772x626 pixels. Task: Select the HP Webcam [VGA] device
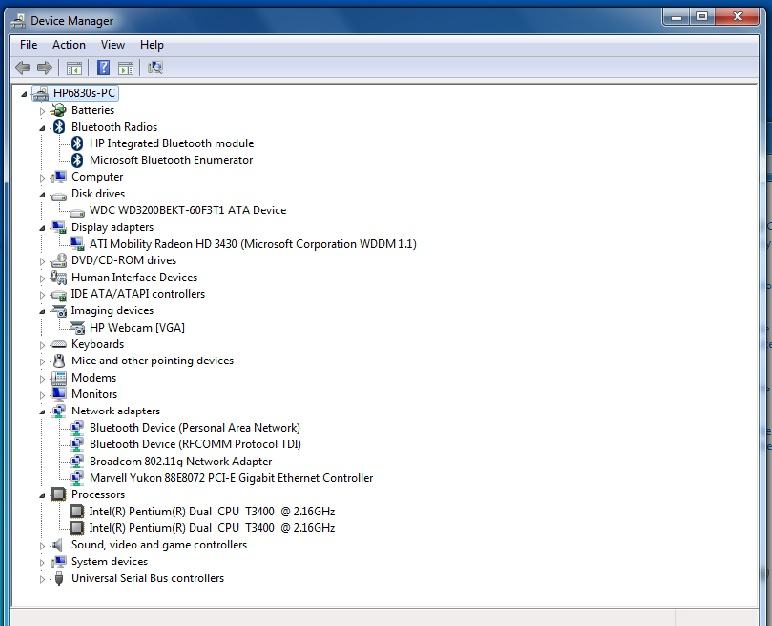(x=137, y=327)
